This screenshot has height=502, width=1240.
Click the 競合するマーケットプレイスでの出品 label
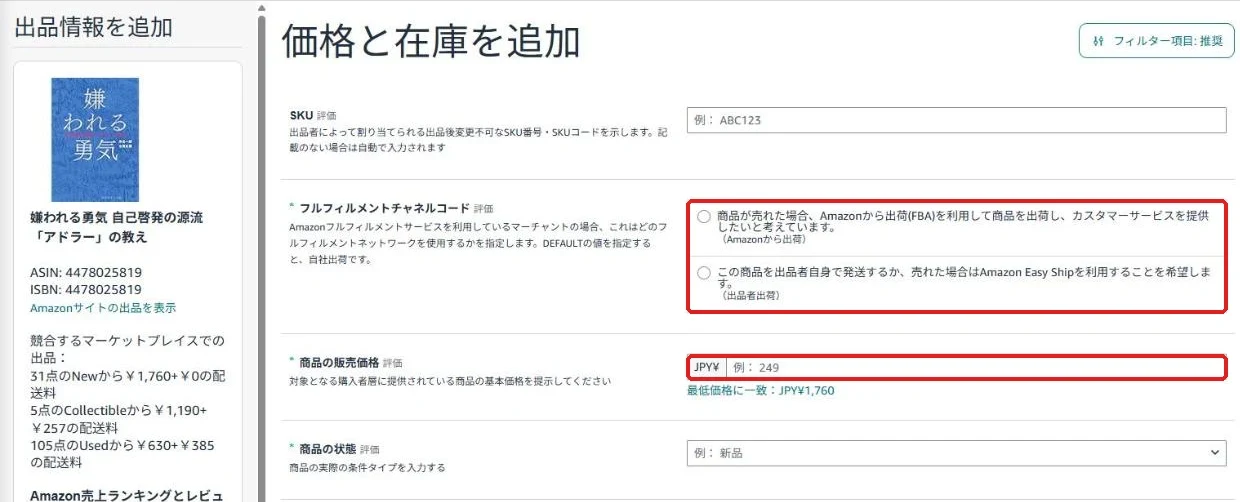pos(128,349)
